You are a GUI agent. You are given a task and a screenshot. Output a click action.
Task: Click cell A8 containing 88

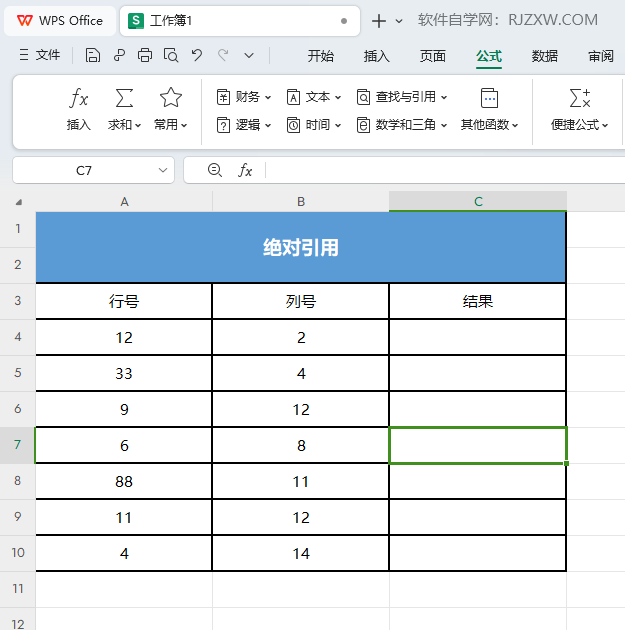(124, 481)
